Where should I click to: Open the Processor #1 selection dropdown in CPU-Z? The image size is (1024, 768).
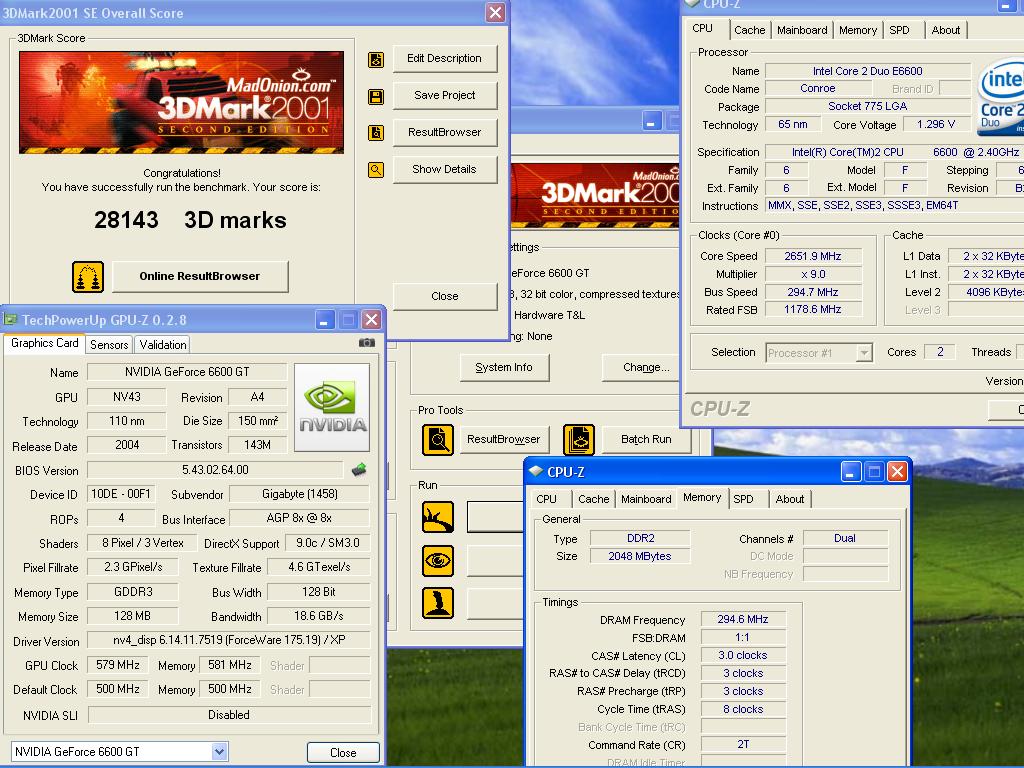click(x=864, y=353)
